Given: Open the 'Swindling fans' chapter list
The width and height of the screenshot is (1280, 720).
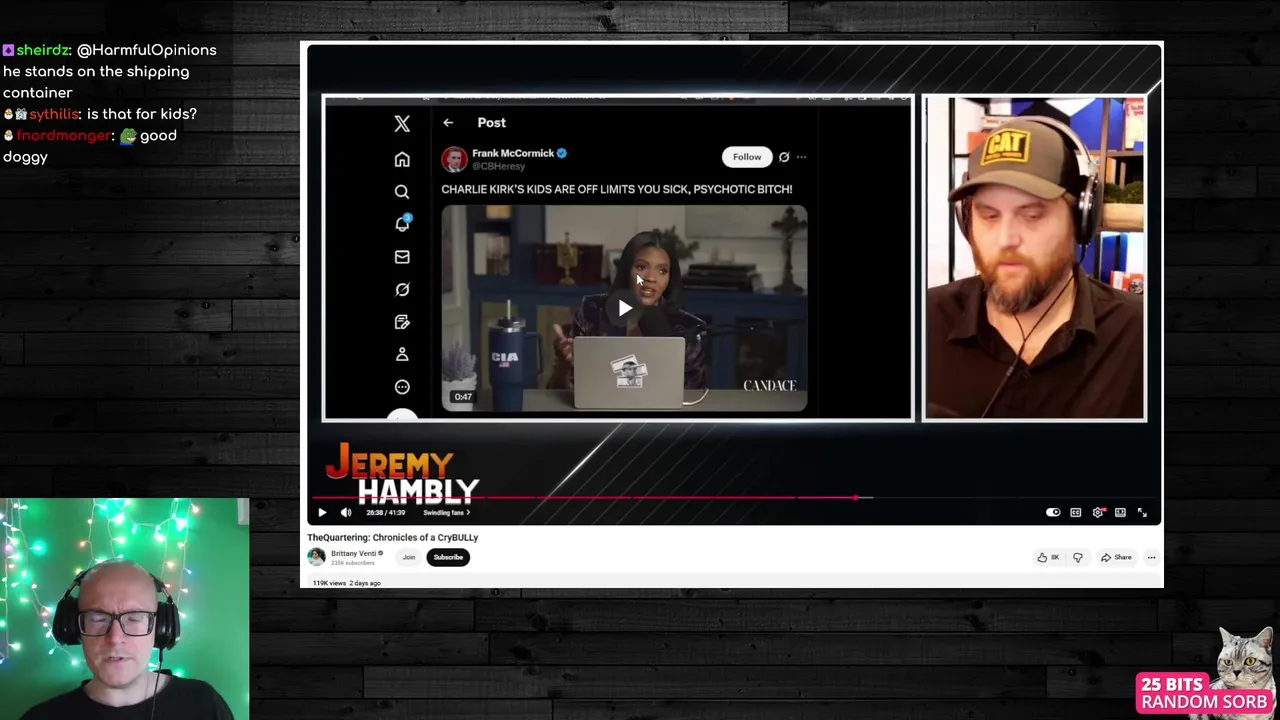Looking at the screenshot, I should click(446, 513).
